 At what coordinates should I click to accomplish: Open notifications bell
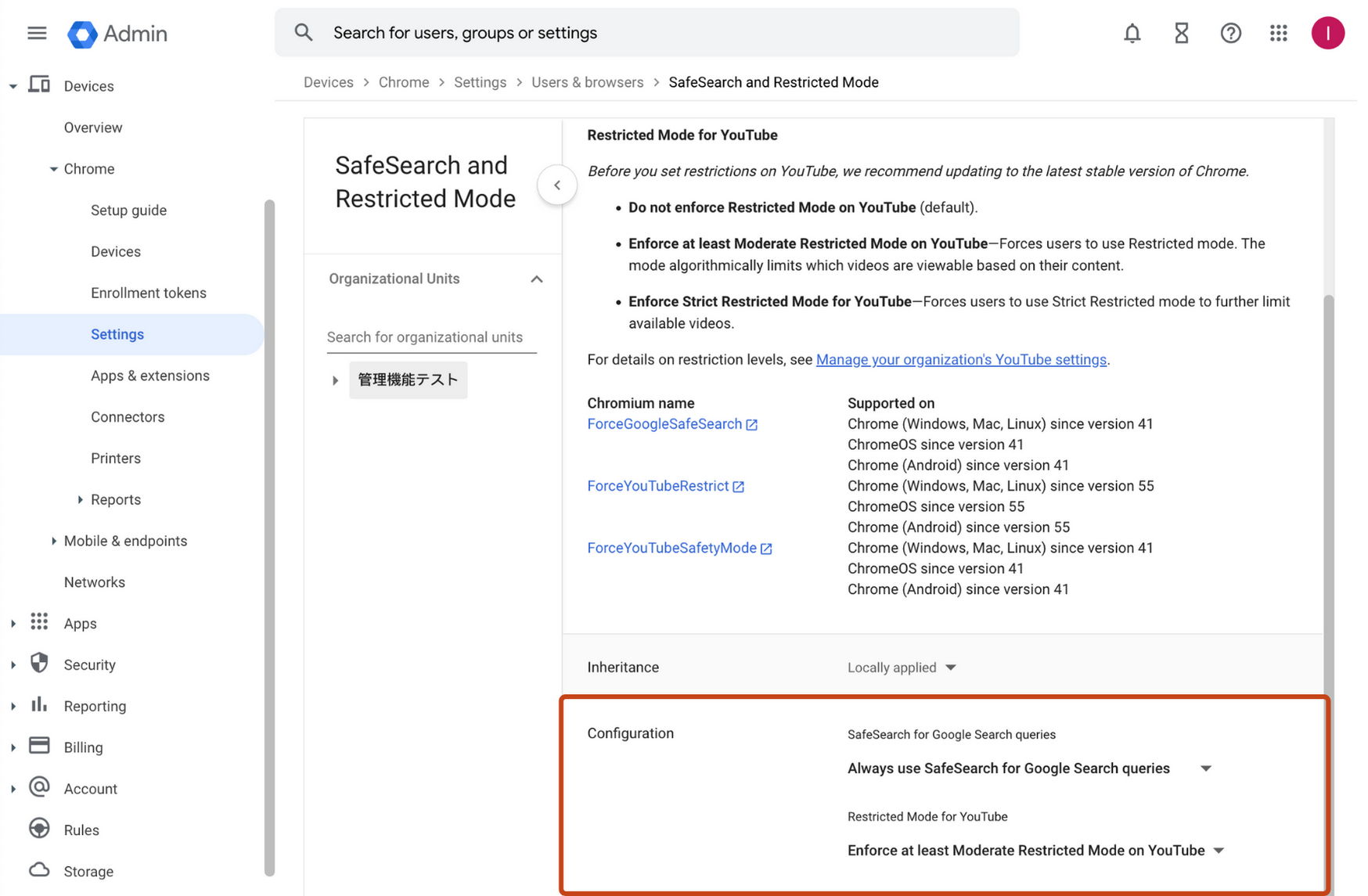(1132, 33)
